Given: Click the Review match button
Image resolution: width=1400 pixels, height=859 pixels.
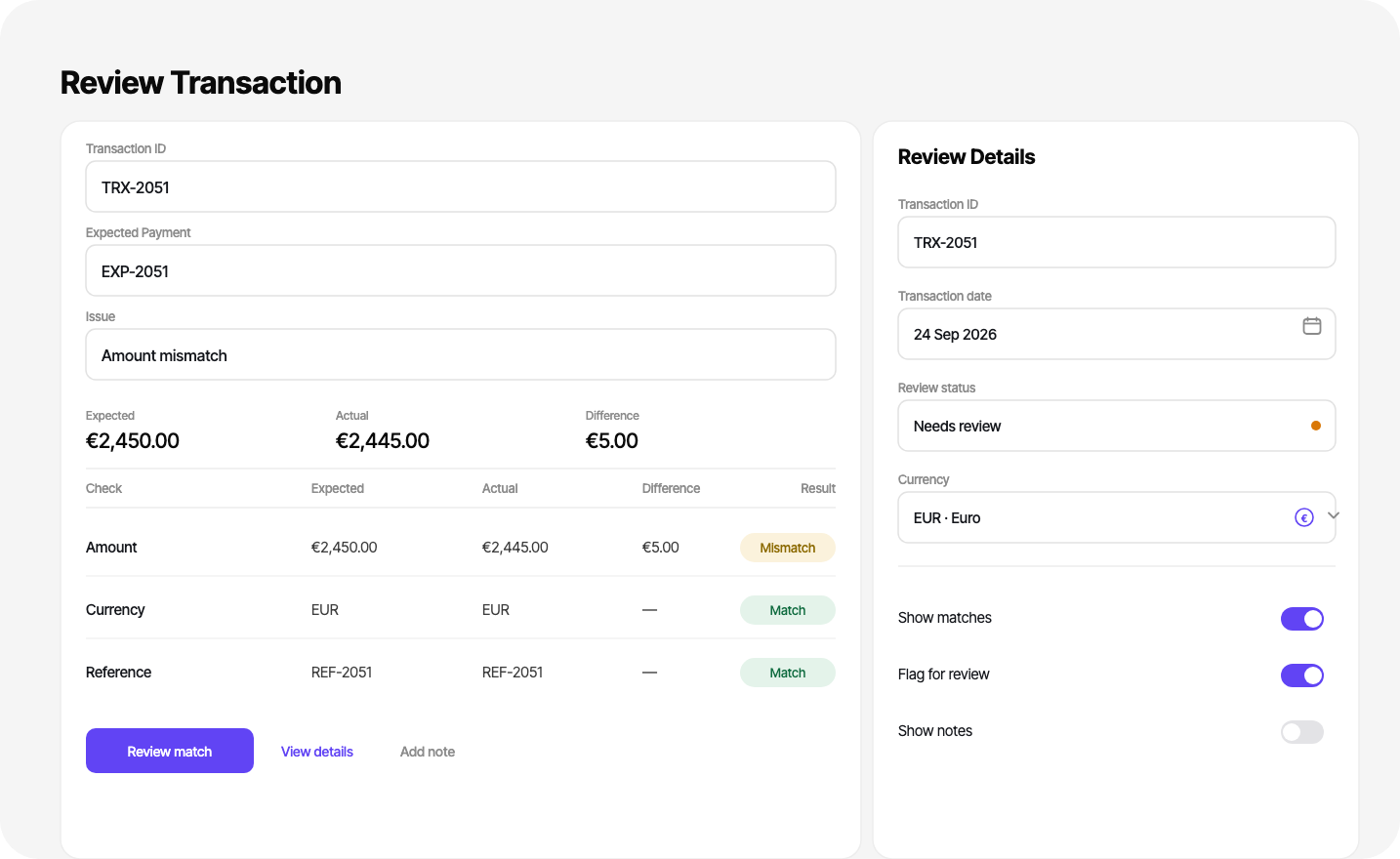Looking at the screenshot, I should pyautogui.click(x=170, y=751).
